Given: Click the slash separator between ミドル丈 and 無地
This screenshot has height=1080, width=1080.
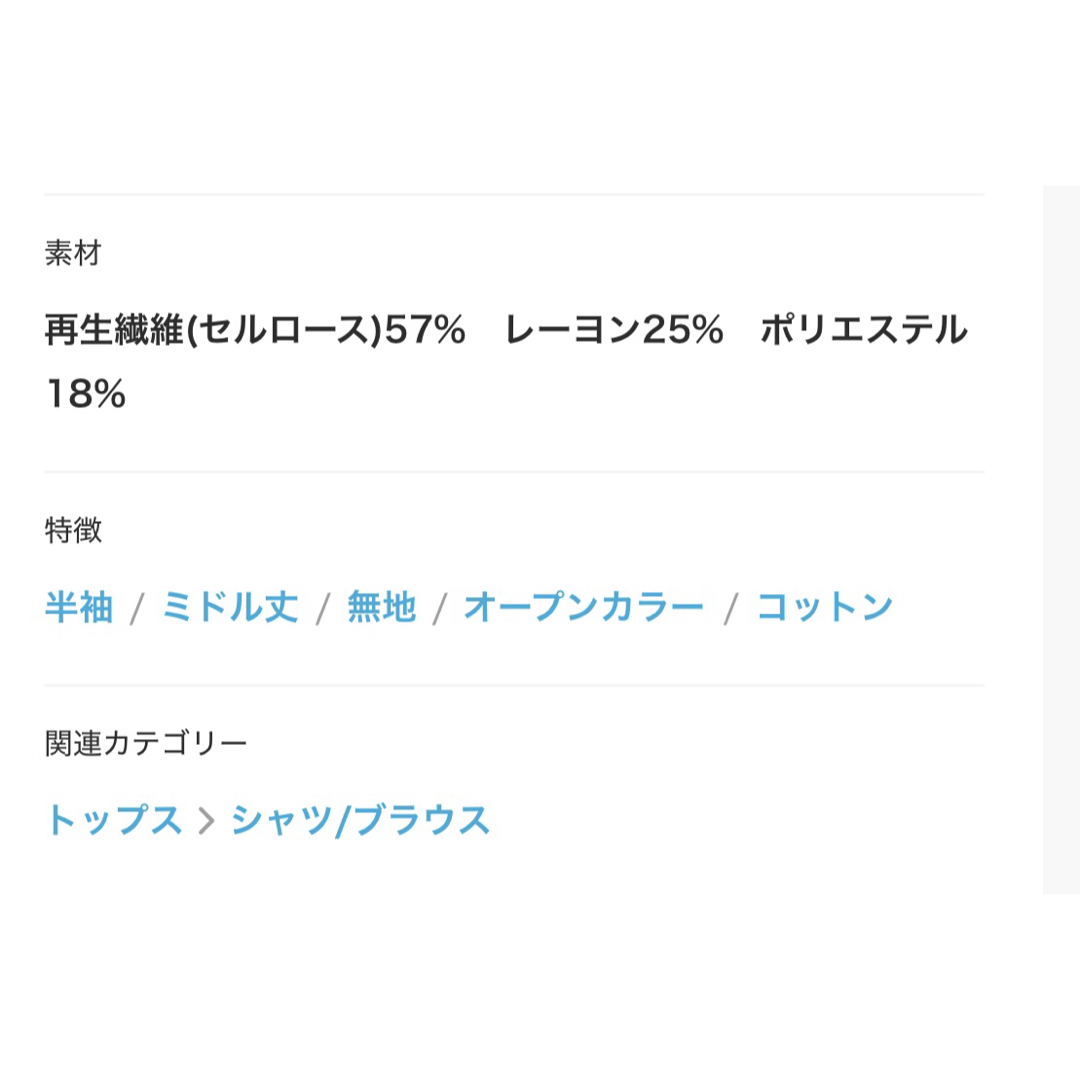Looking at the screenshot, I should pos(323,609).
